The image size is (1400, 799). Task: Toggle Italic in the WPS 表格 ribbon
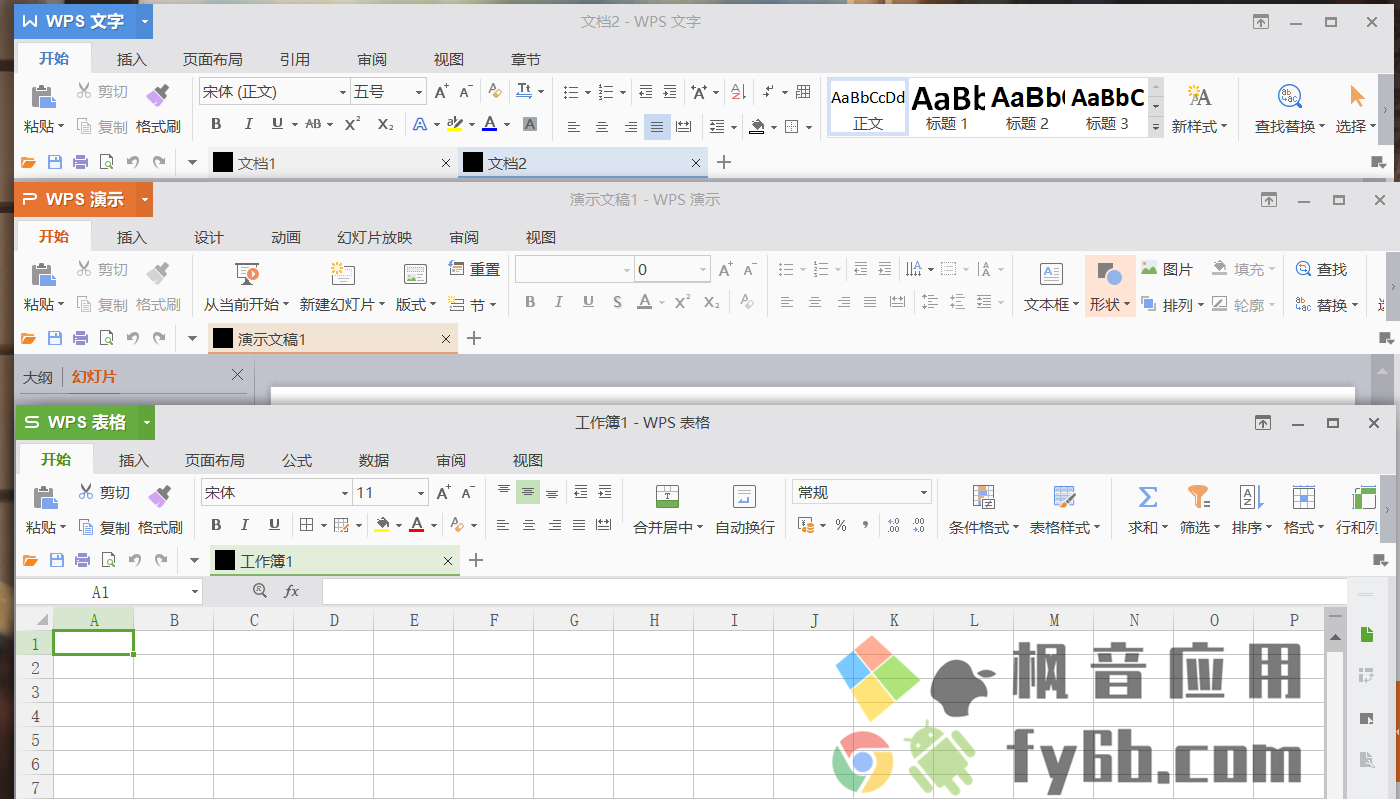click(x=245, y=525)
